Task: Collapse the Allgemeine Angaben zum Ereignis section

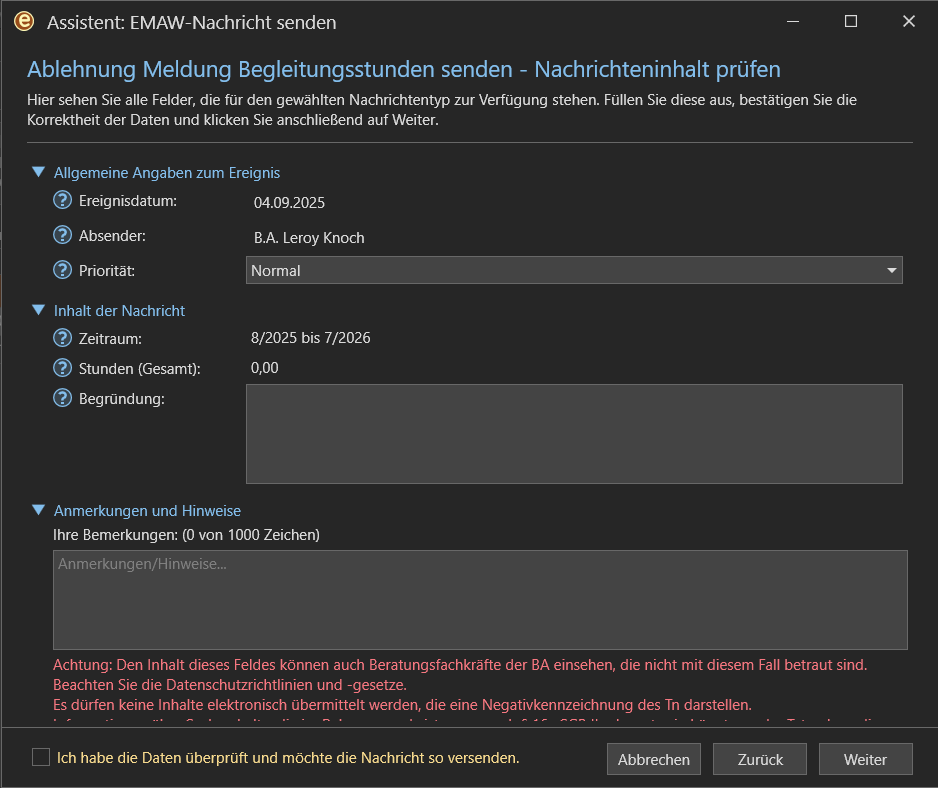Action: pos(39,172)
